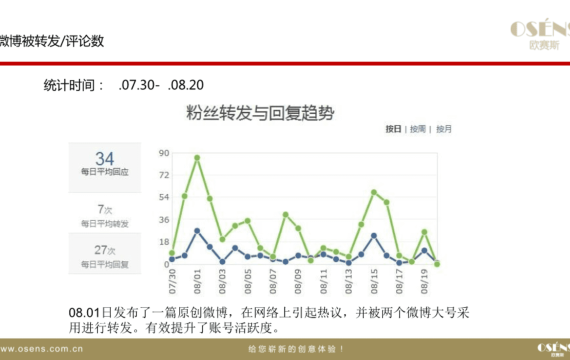Click the caption starting 08.01日发布了

[x=269, y=320]
